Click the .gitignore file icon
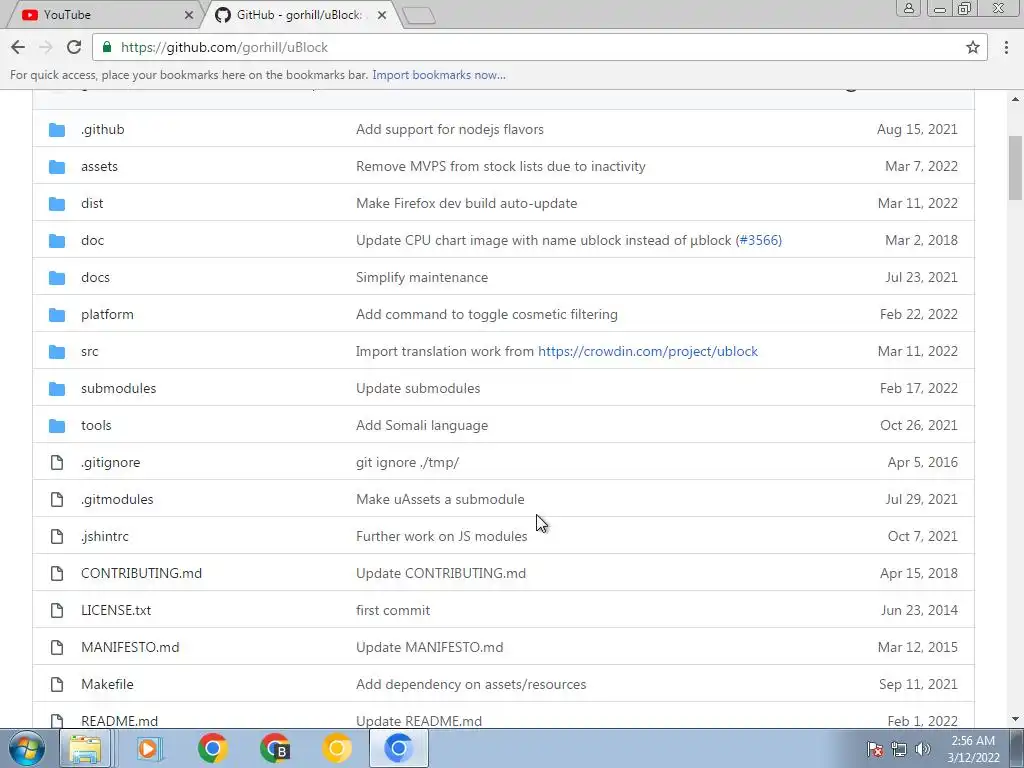Viewport: 1024px width, 768px height. (57, 462)
